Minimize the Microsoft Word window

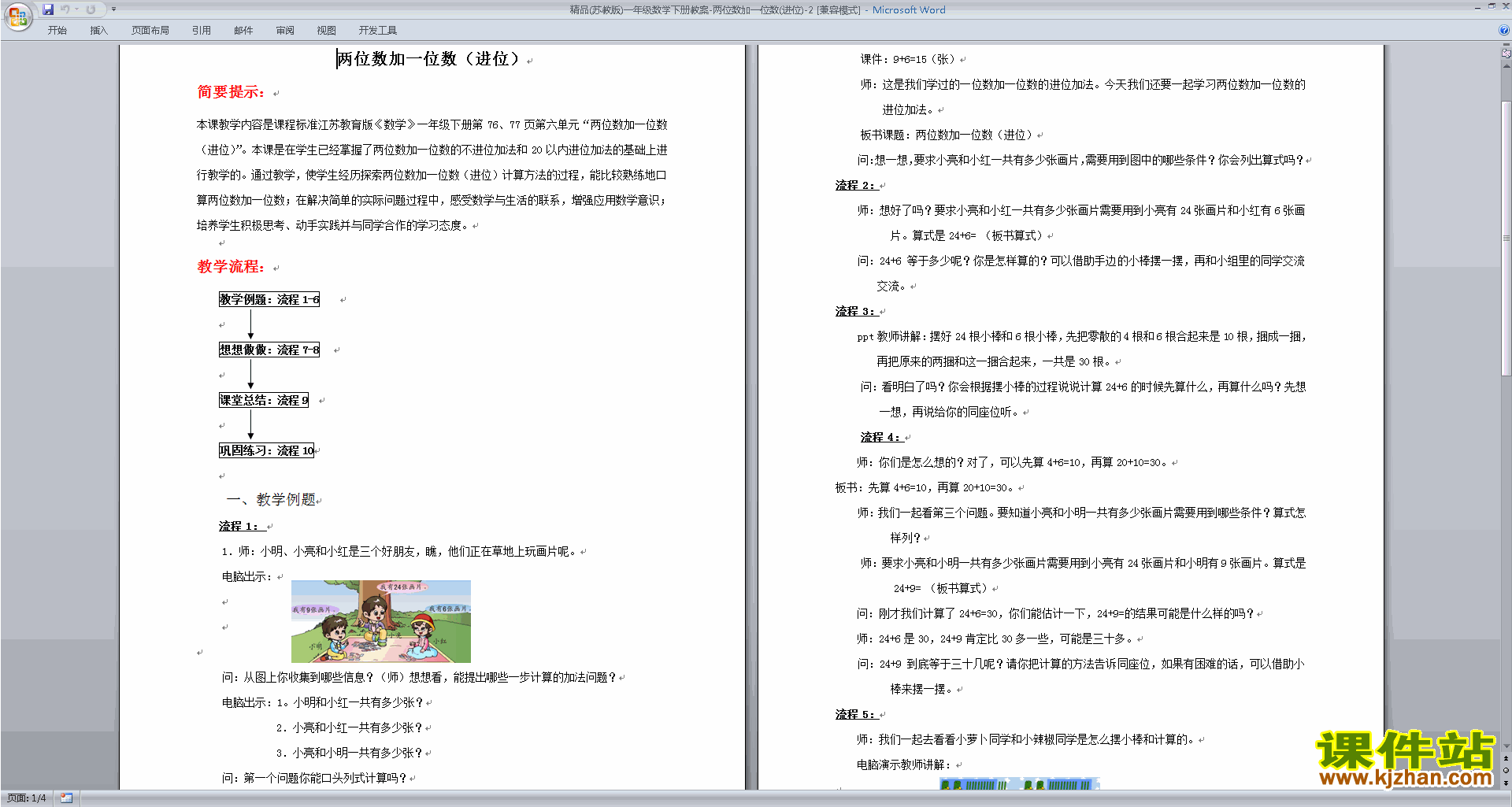pyautogui.click(x=1477, y=7)
